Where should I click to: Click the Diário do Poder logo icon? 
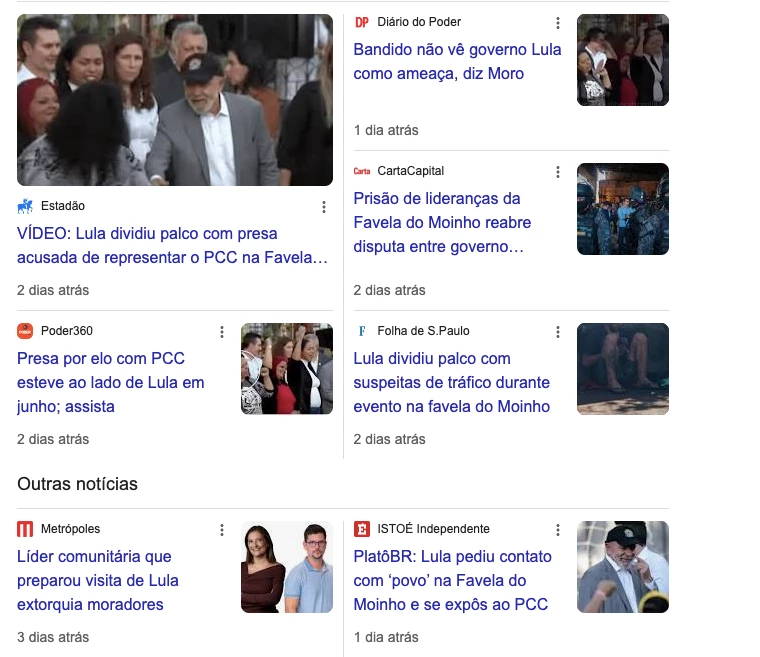click(x=362, y=22)
